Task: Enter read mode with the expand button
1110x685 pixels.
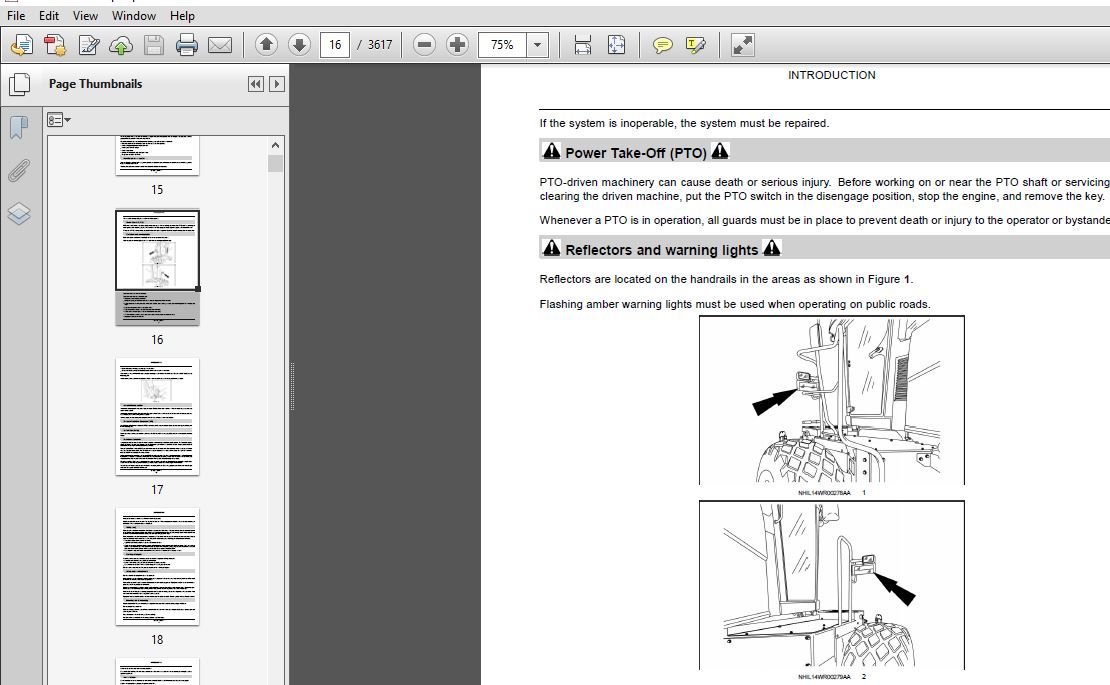Action: click(742, 45)
